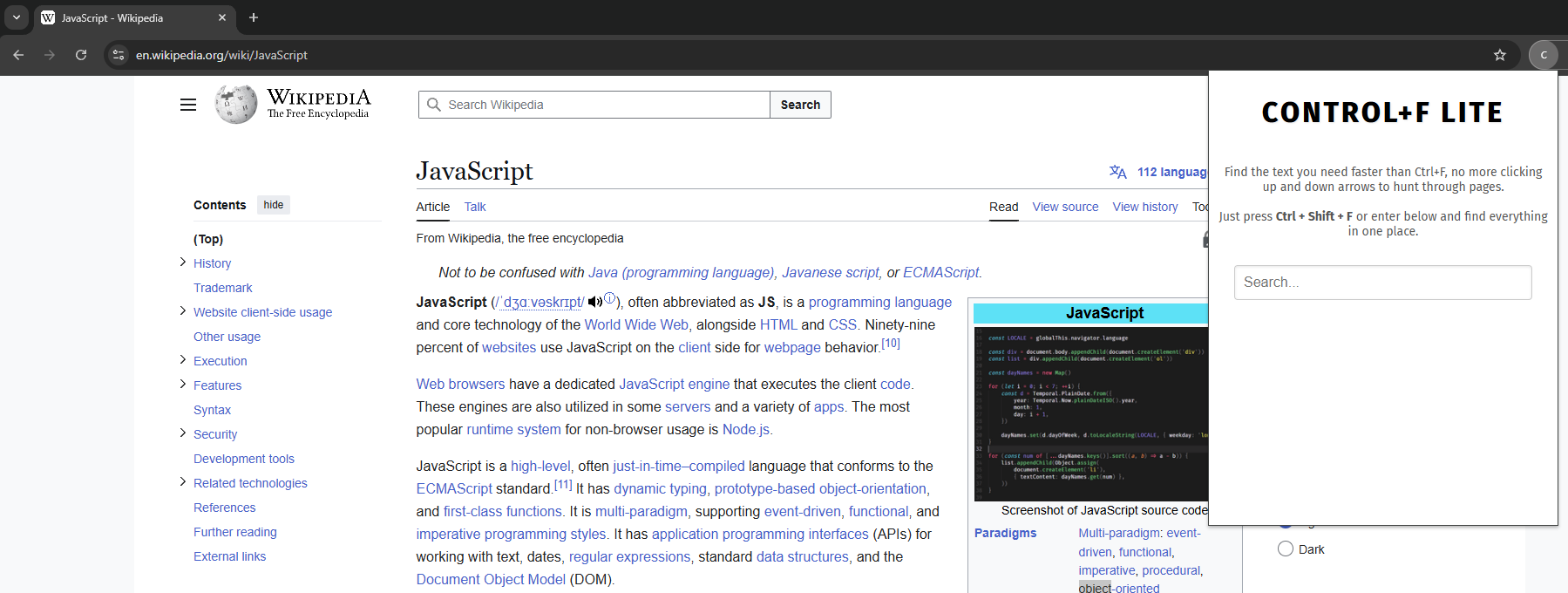Expand the Features section in contents
Viewport: 1568px width, 593px height.
(183, 384)
